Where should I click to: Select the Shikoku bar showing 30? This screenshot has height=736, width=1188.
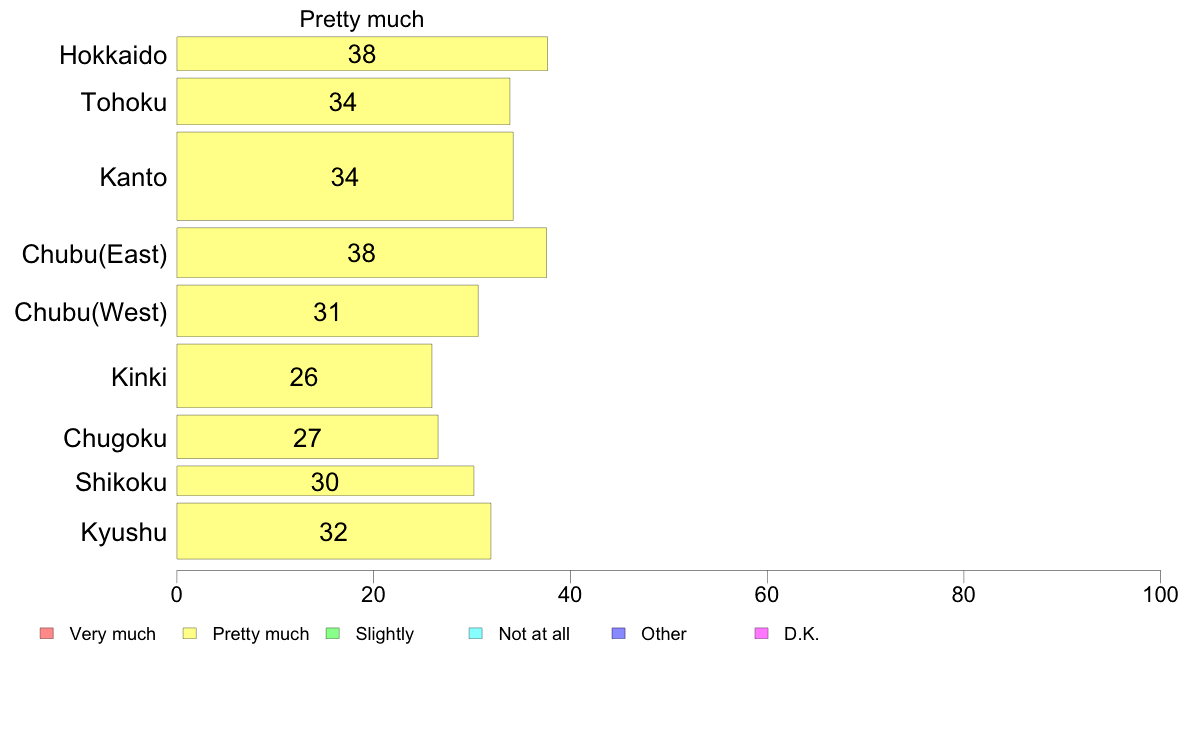325,481
